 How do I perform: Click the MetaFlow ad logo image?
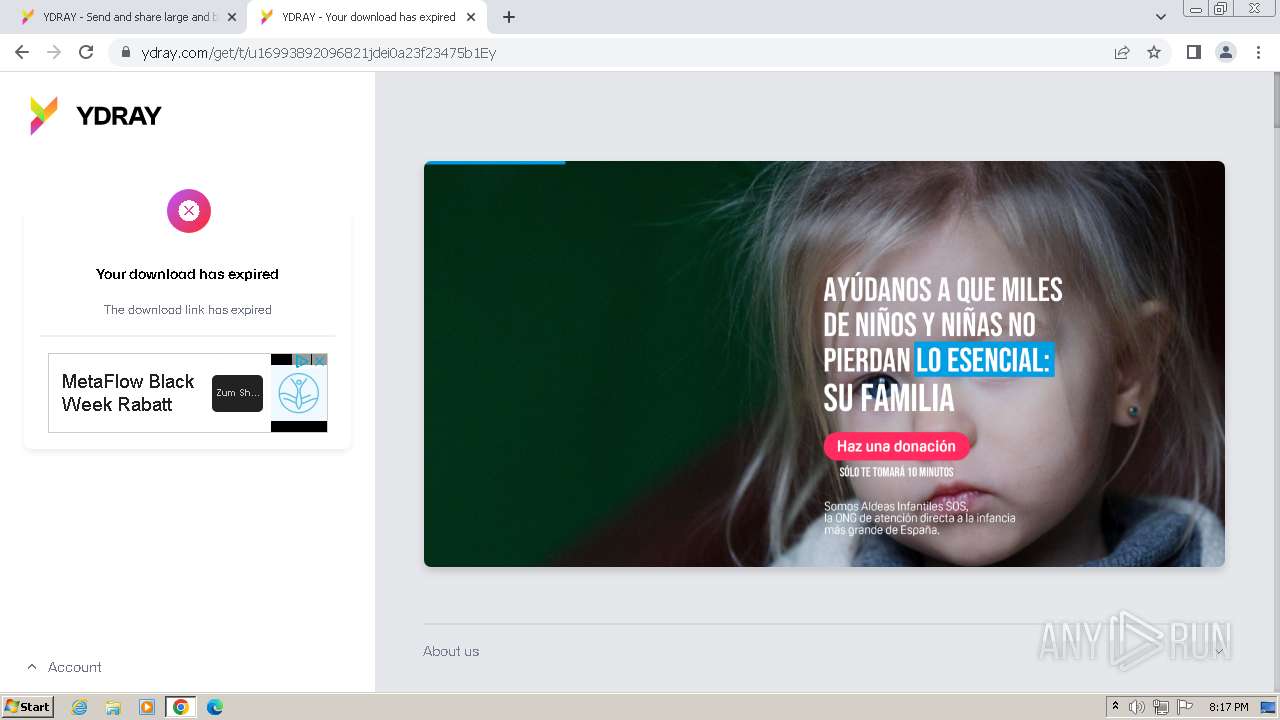pos(299,393)
